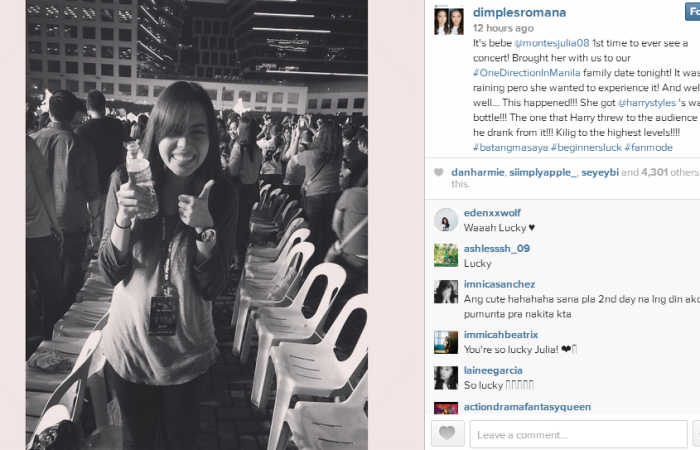Click the small heart icon beside likers

pos(439,172)
